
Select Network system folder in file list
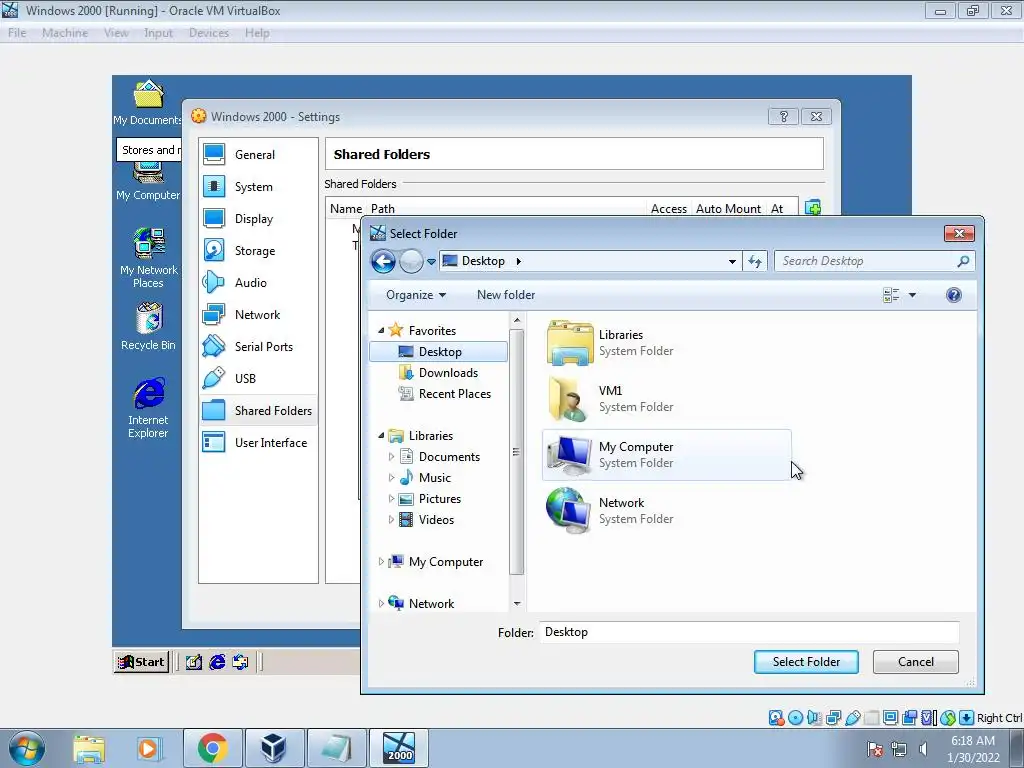(666, 511)
